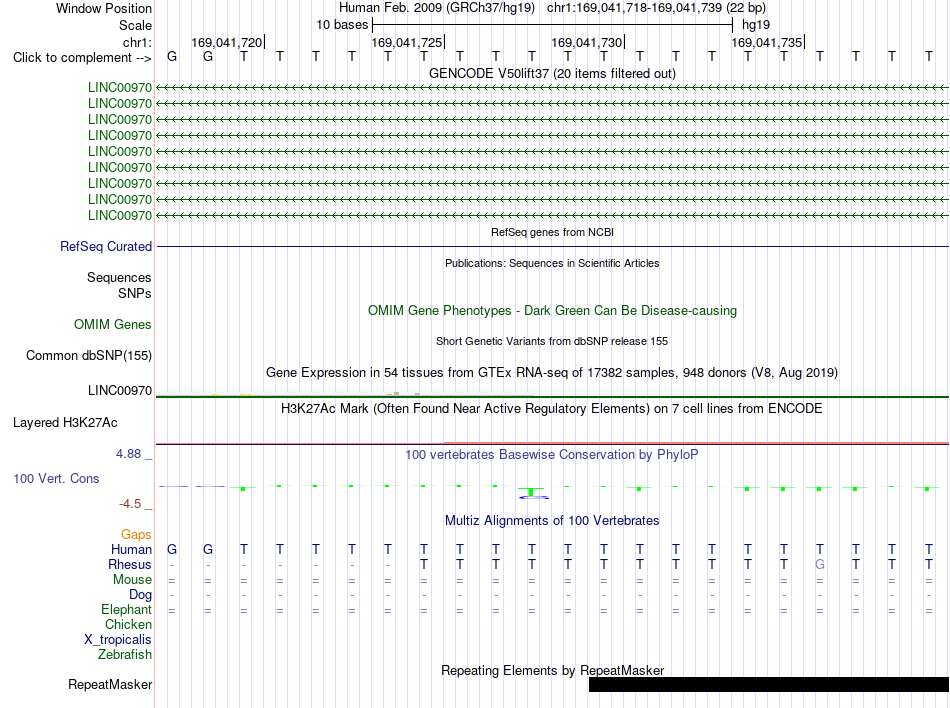This screenshot has width=950, height=708.
Task: Click the 'Layered H3K27Ac' side label
Action: coord(65,423)
